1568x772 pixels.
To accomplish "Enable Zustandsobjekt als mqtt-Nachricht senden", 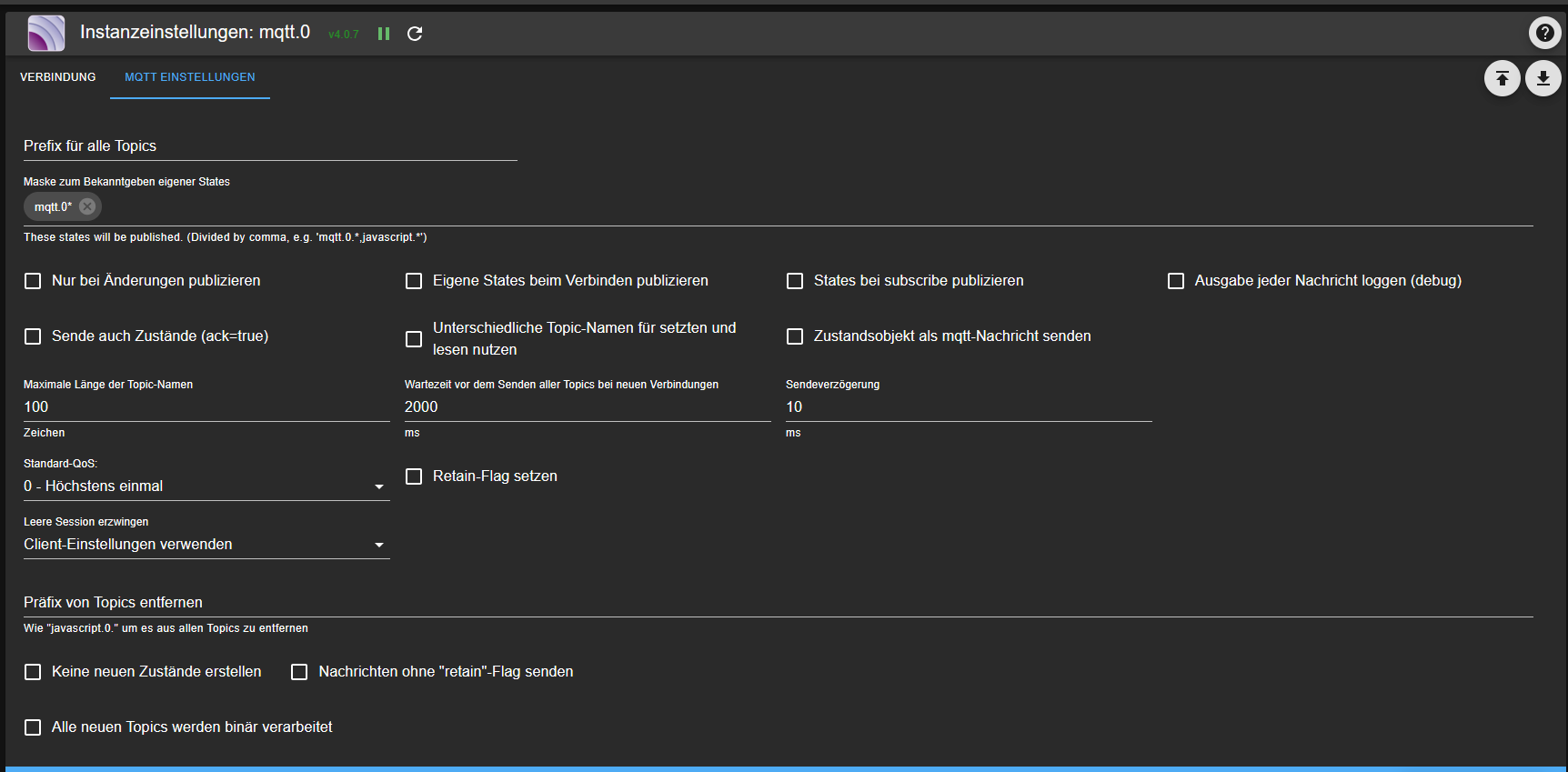I will [x=795, y=336].
